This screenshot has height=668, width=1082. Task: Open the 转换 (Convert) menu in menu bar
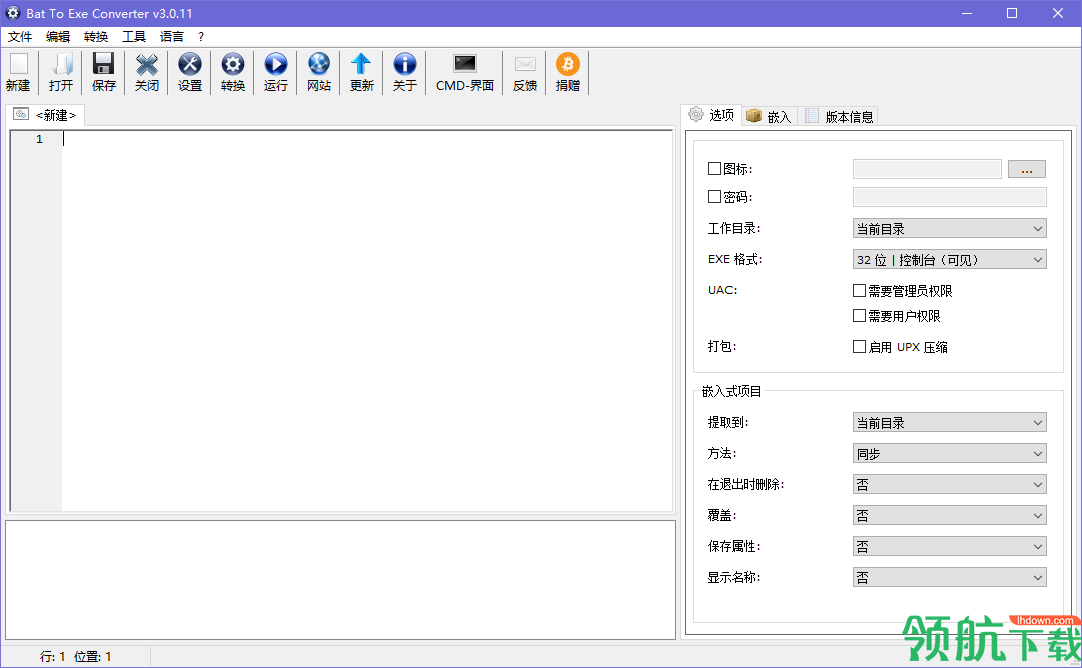pyautogui.click(x=96, y=37)
